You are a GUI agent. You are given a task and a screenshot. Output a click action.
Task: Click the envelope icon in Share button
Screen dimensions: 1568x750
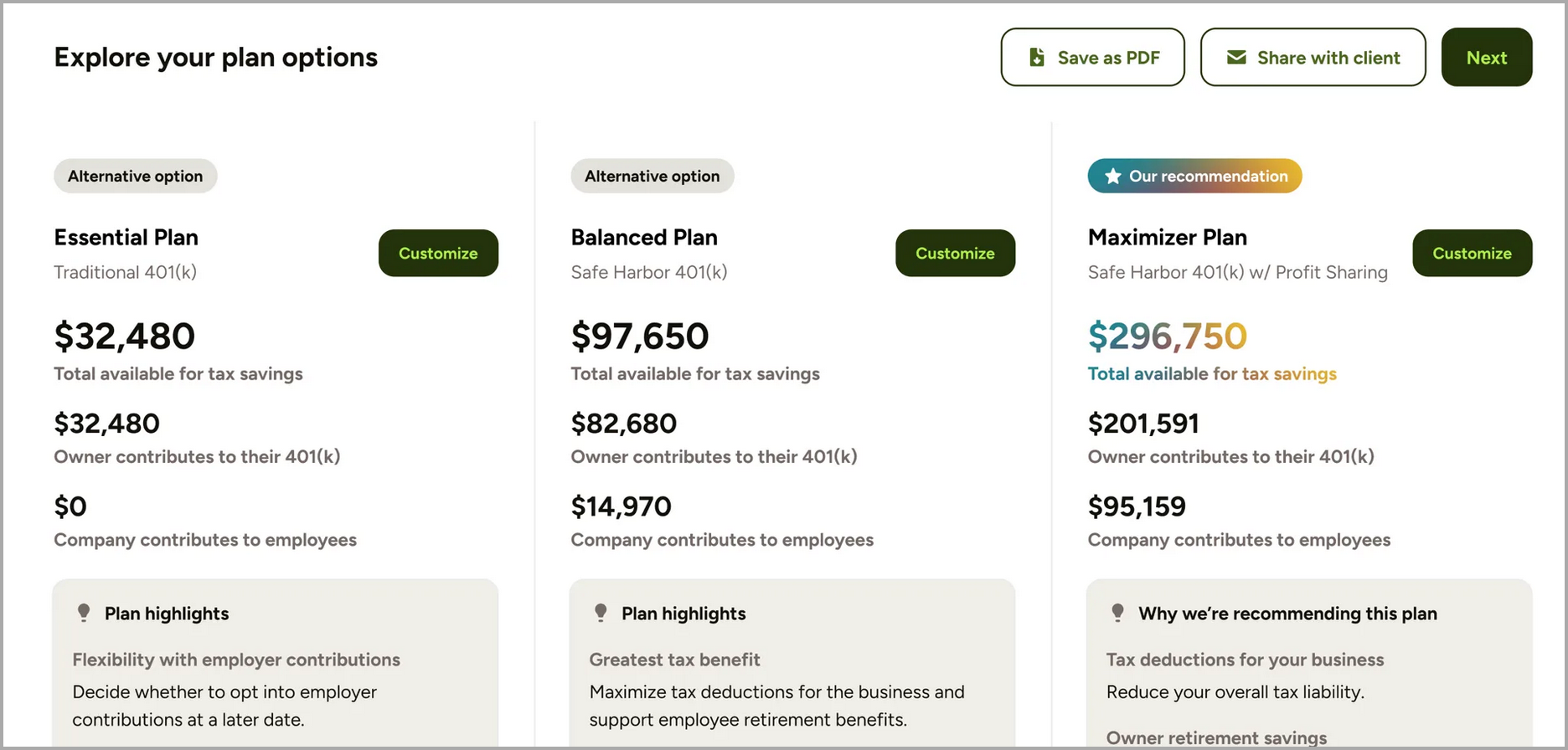click(x=1236, y=58)
